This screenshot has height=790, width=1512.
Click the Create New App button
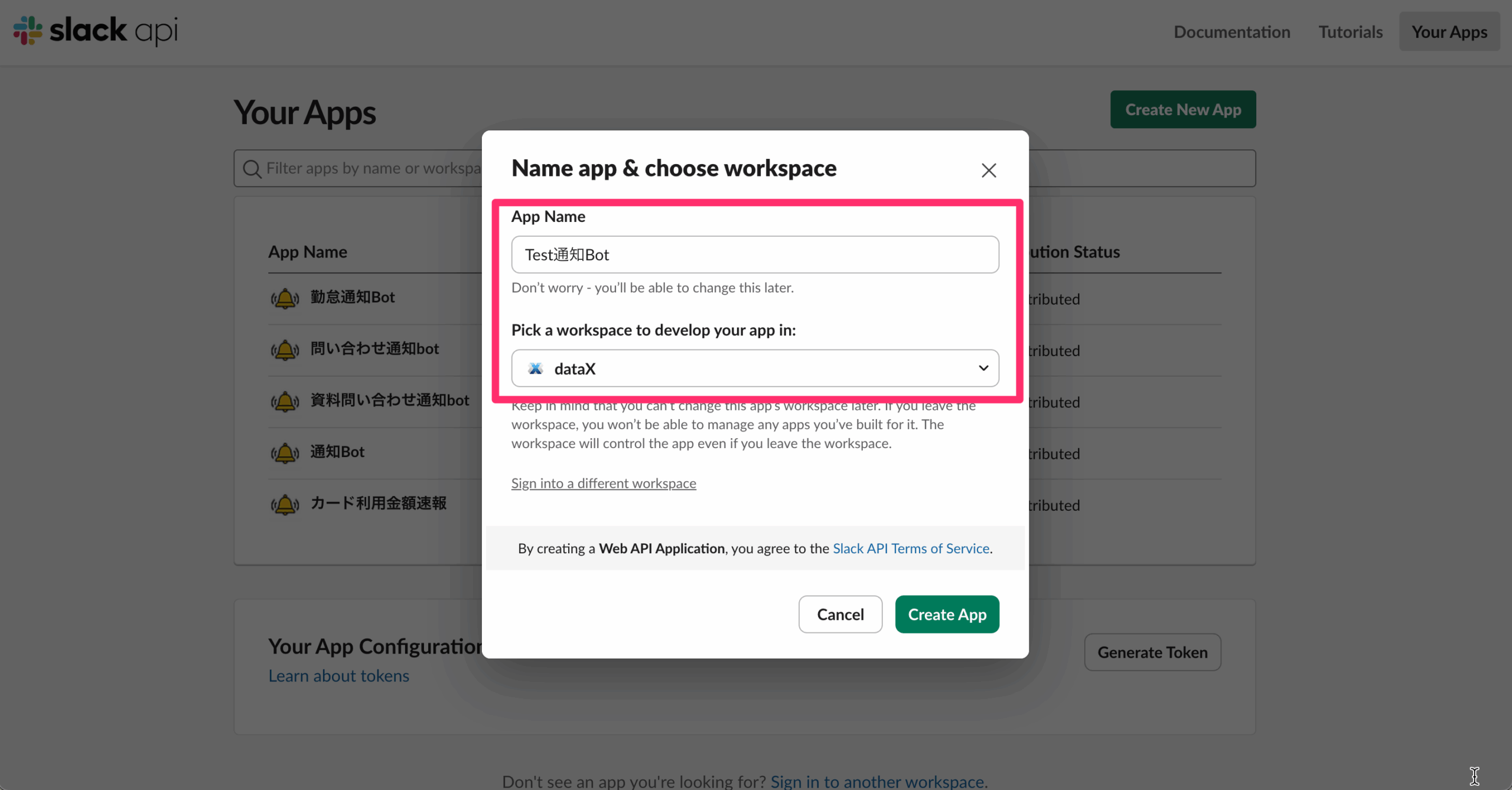(x=1183, y=109)
